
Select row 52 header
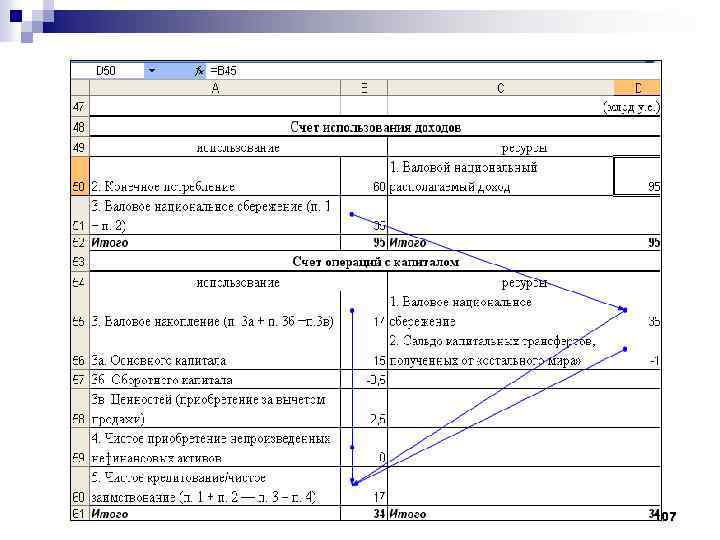point(79,242)
